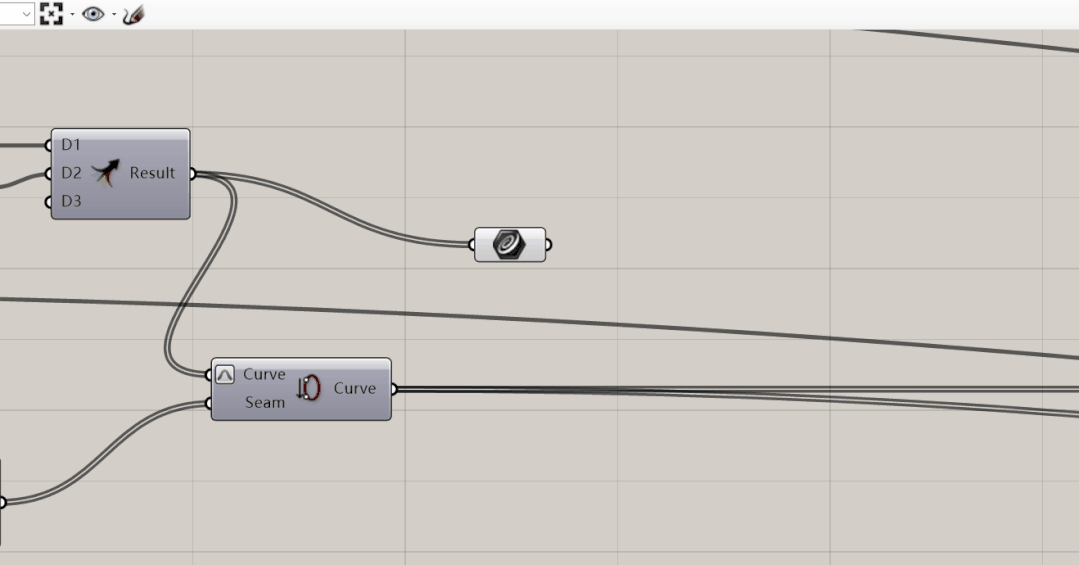Click the hexagon parameter's input grip

[472, 244]
